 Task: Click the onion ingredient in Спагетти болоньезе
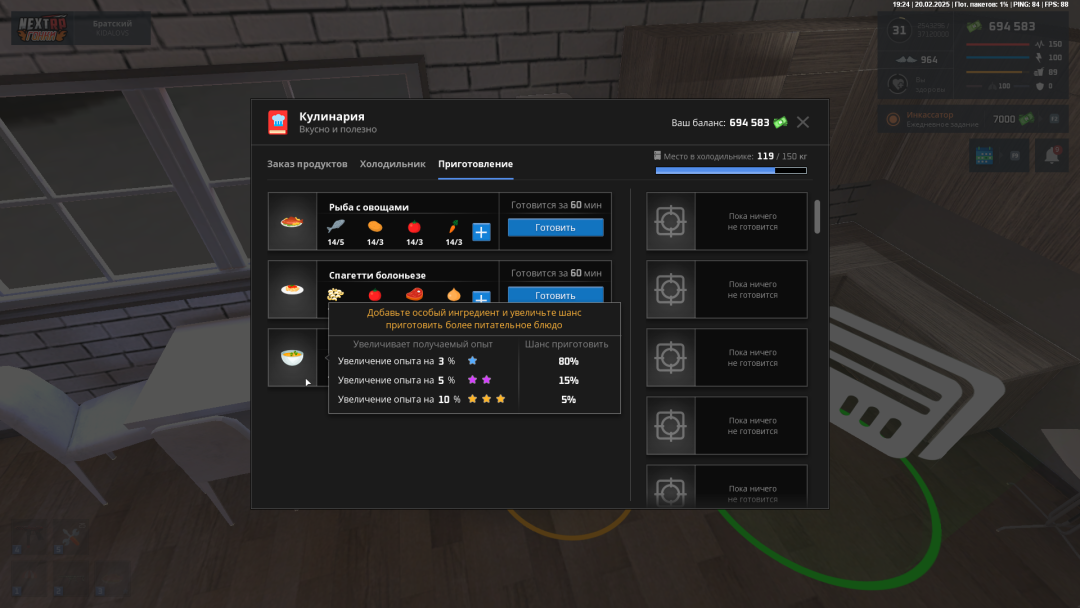click(x=453, y=295)
